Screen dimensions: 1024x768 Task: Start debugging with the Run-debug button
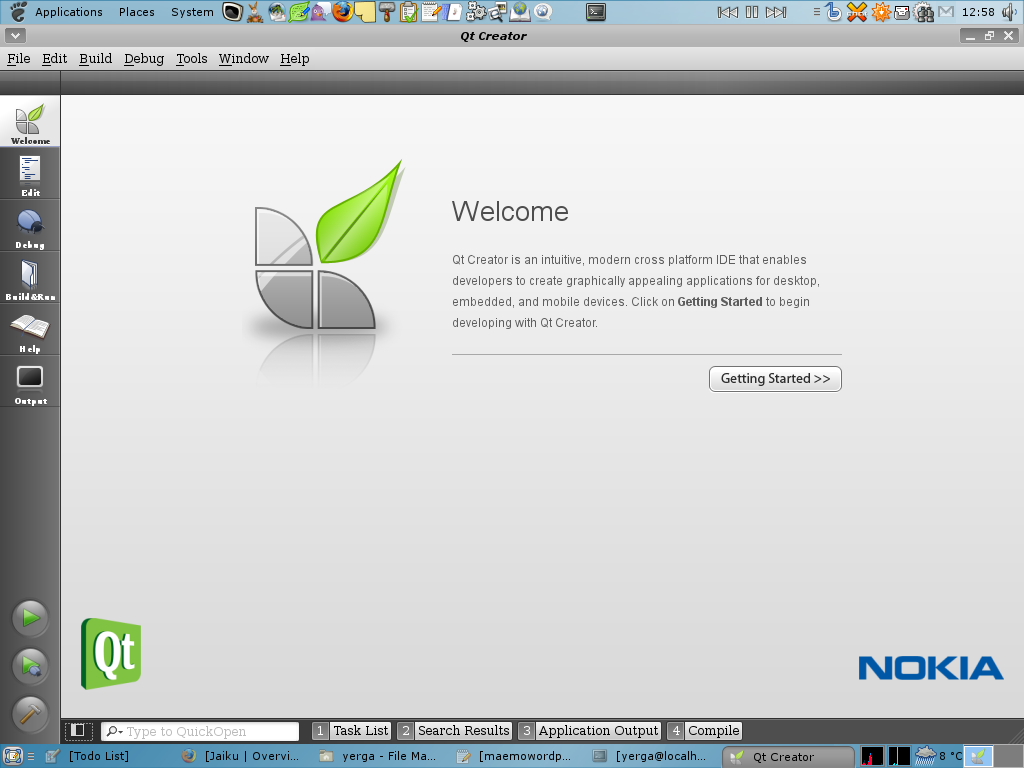[30, 666]
